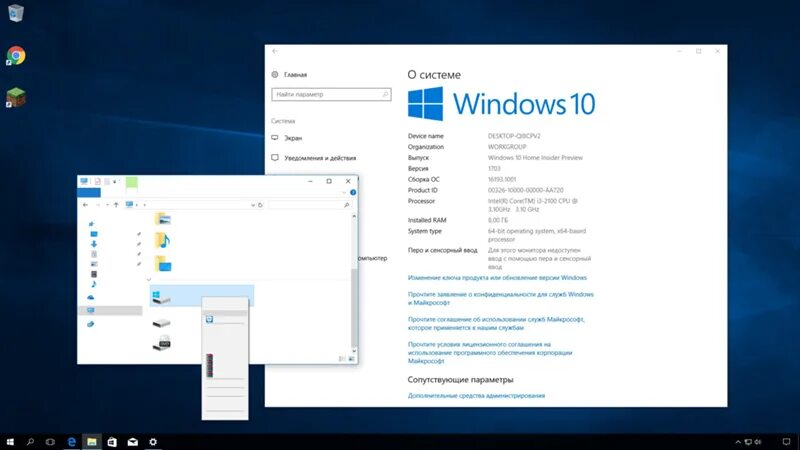This screenshot has height=450, width=800.
Task: Go up one folder level in Explorer
Action: [116, 205]
